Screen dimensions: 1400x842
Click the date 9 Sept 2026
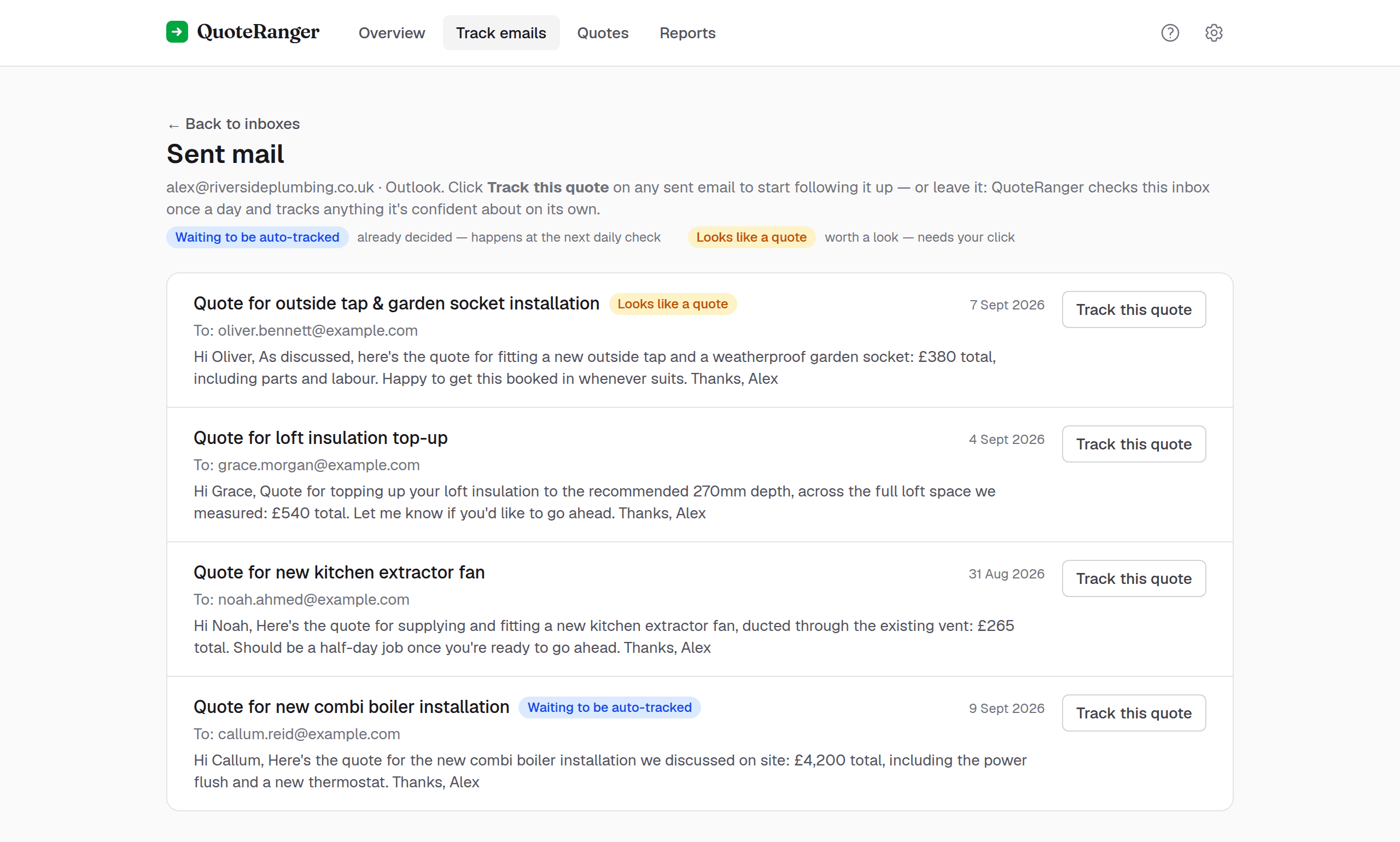(1006, 708)
